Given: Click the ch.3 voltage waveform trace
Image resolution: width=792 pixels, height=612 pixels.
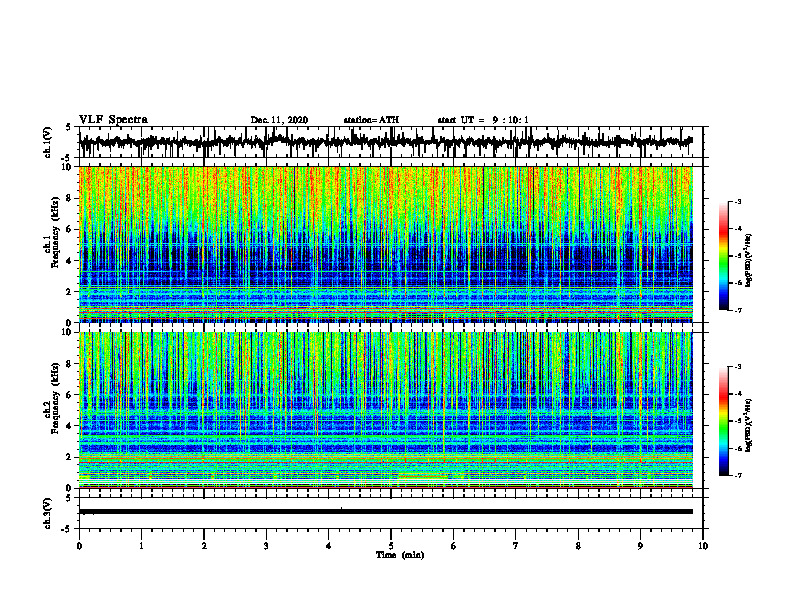Looking at the screenshot, I should (x=386, y=512).
